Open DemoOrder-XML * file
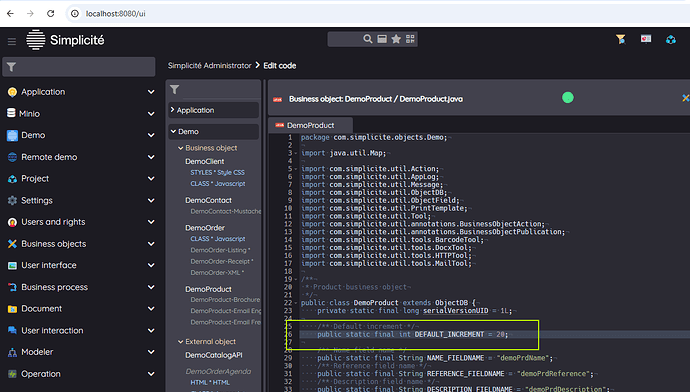690x392 pixels. coord(217,273)
